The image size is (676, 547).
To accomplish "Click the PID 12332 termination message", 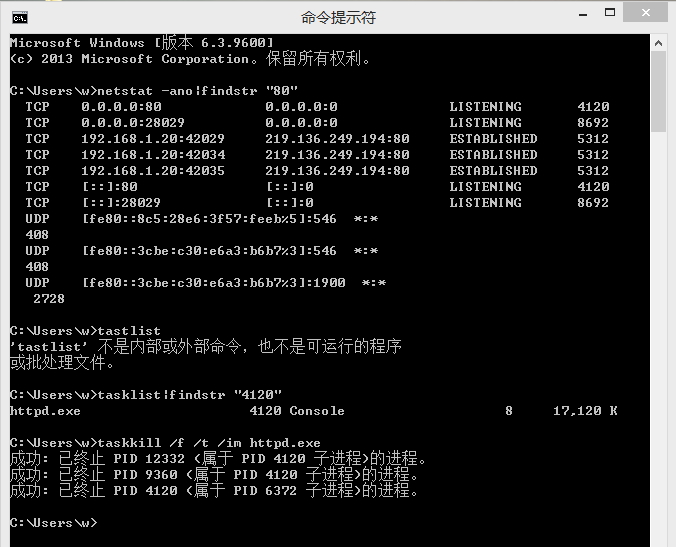I will [218, 459].
